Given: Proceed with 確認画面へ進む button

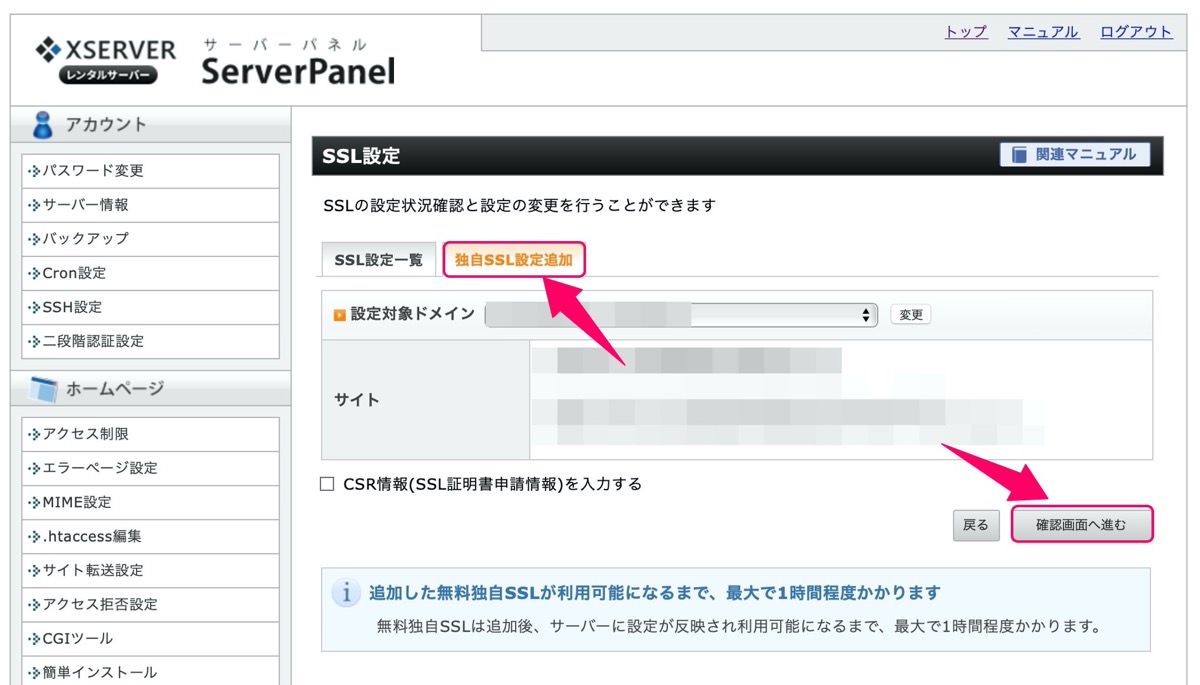Looking at the screenshot, I should (x=1082, y=525).
